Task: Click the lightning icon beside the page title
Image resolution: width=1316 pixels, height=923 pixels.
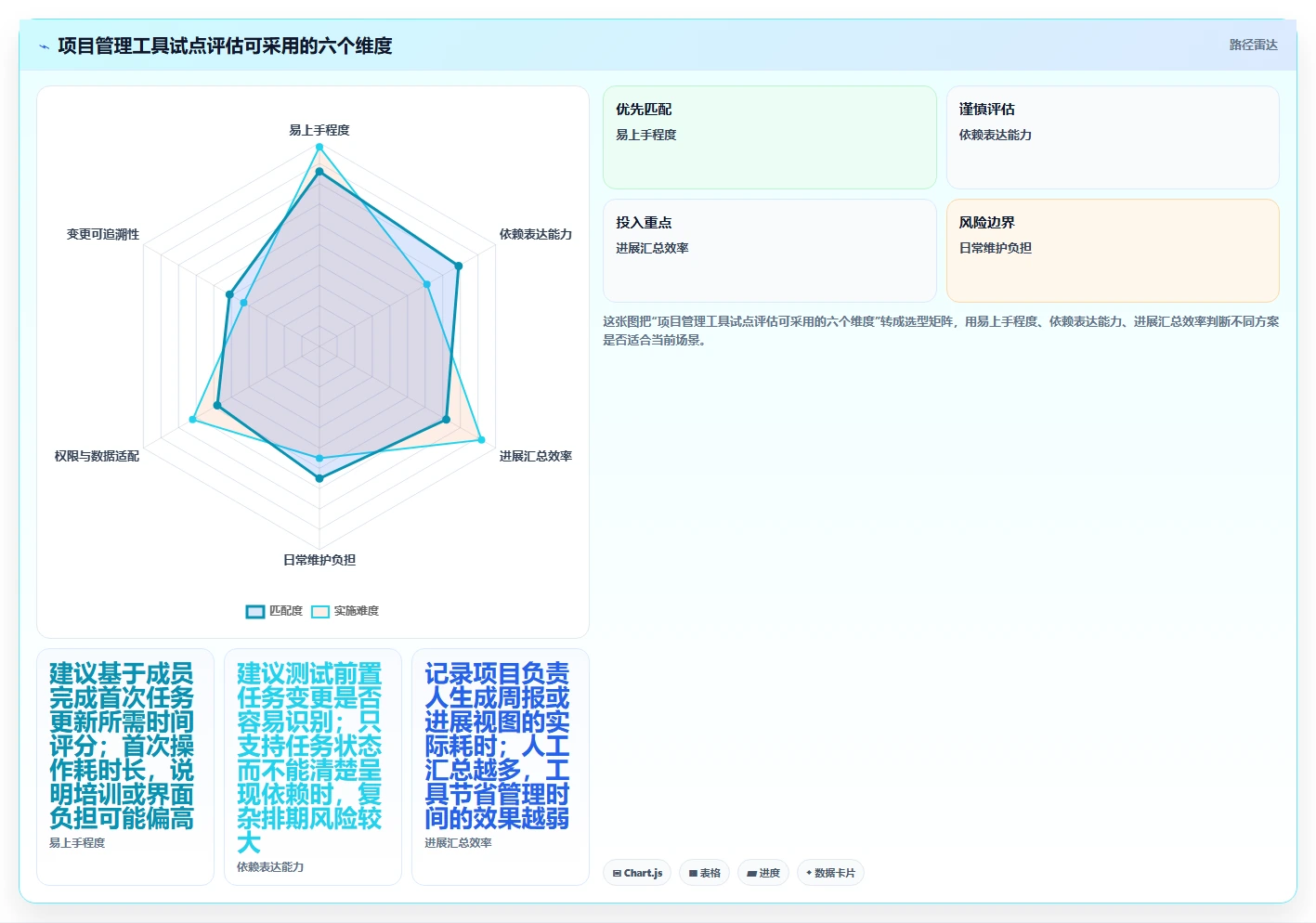Action: tap(44, 45)
